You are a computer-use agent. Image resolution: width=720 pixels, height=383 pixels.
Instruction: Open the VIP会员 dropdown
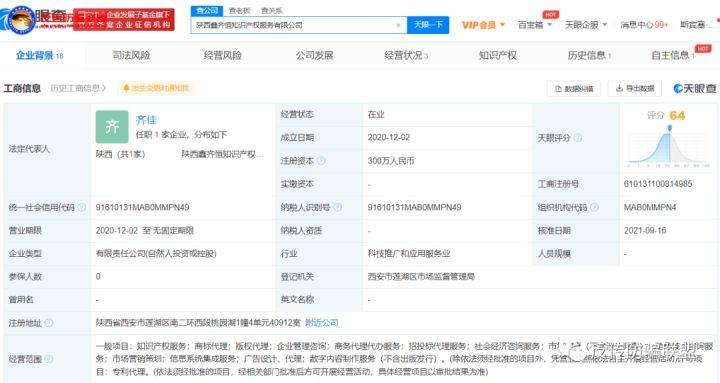click(484, 25)
